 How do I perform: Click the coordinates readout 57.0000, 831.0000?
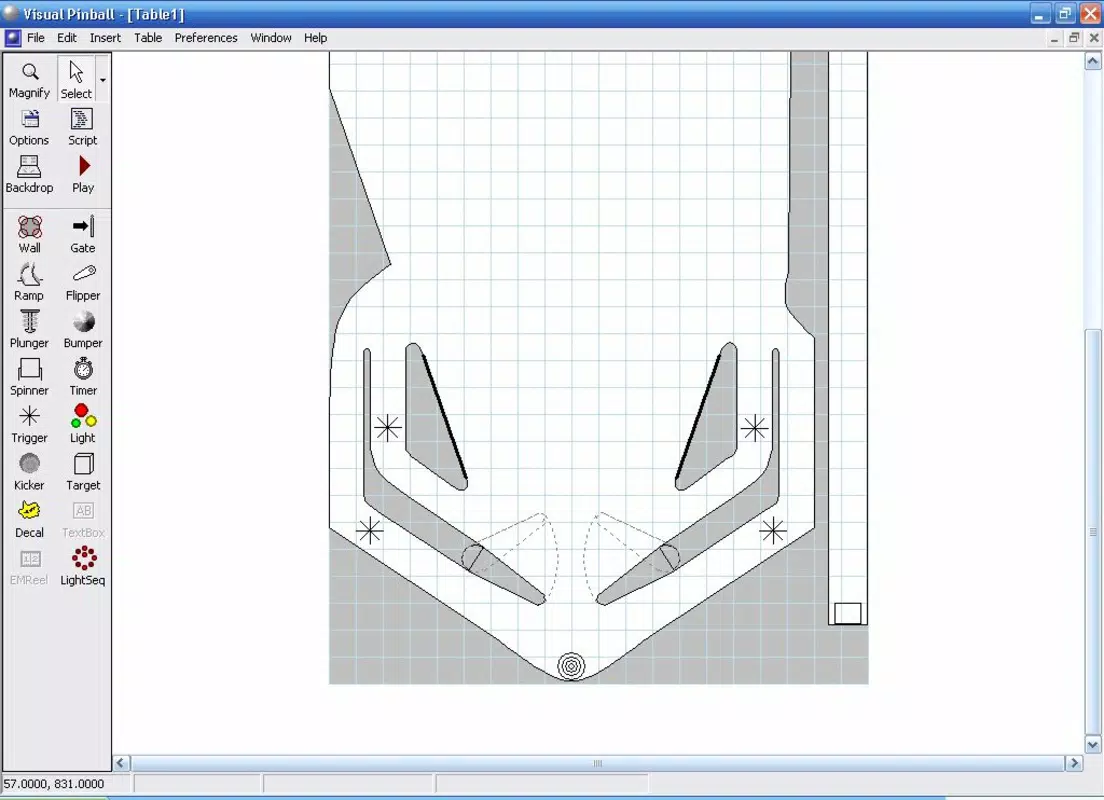pos(54,784)
